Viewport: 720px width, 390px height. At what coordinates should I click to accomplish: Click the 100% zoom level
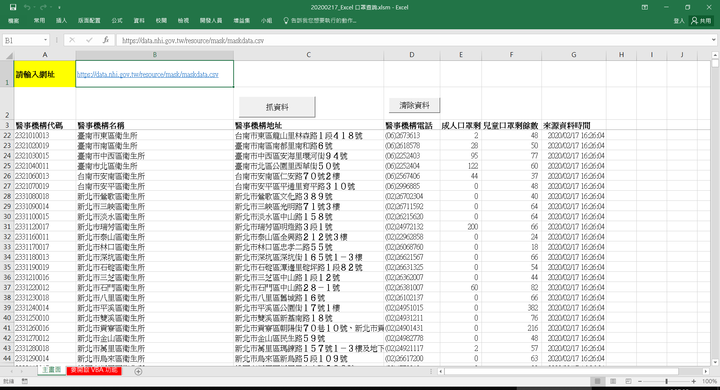point(709,381)
